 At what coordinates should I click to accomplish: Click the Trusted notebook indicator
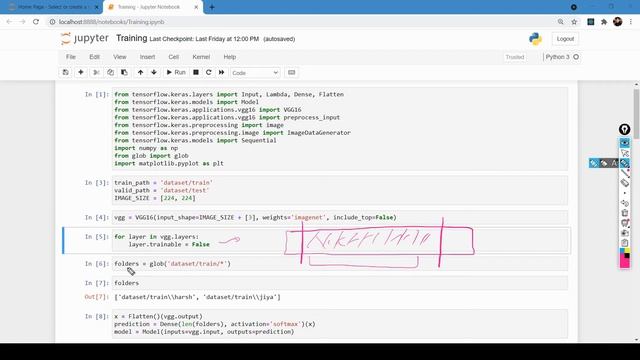coord(515,57)
